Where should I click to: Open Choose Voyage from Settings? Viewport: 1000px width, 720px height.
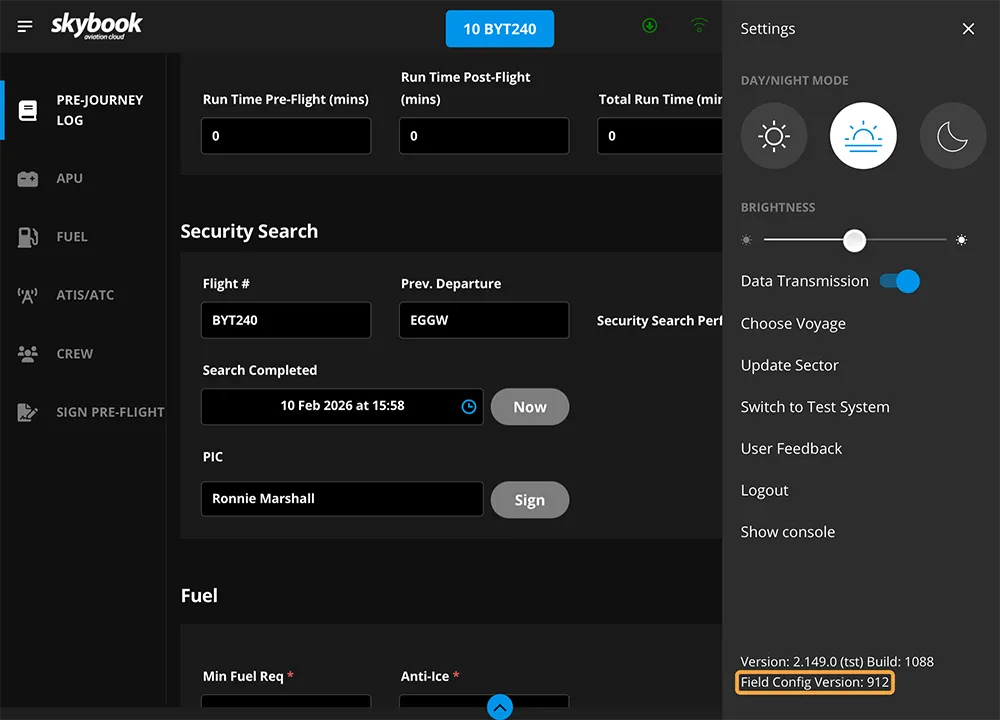(793, 323)
